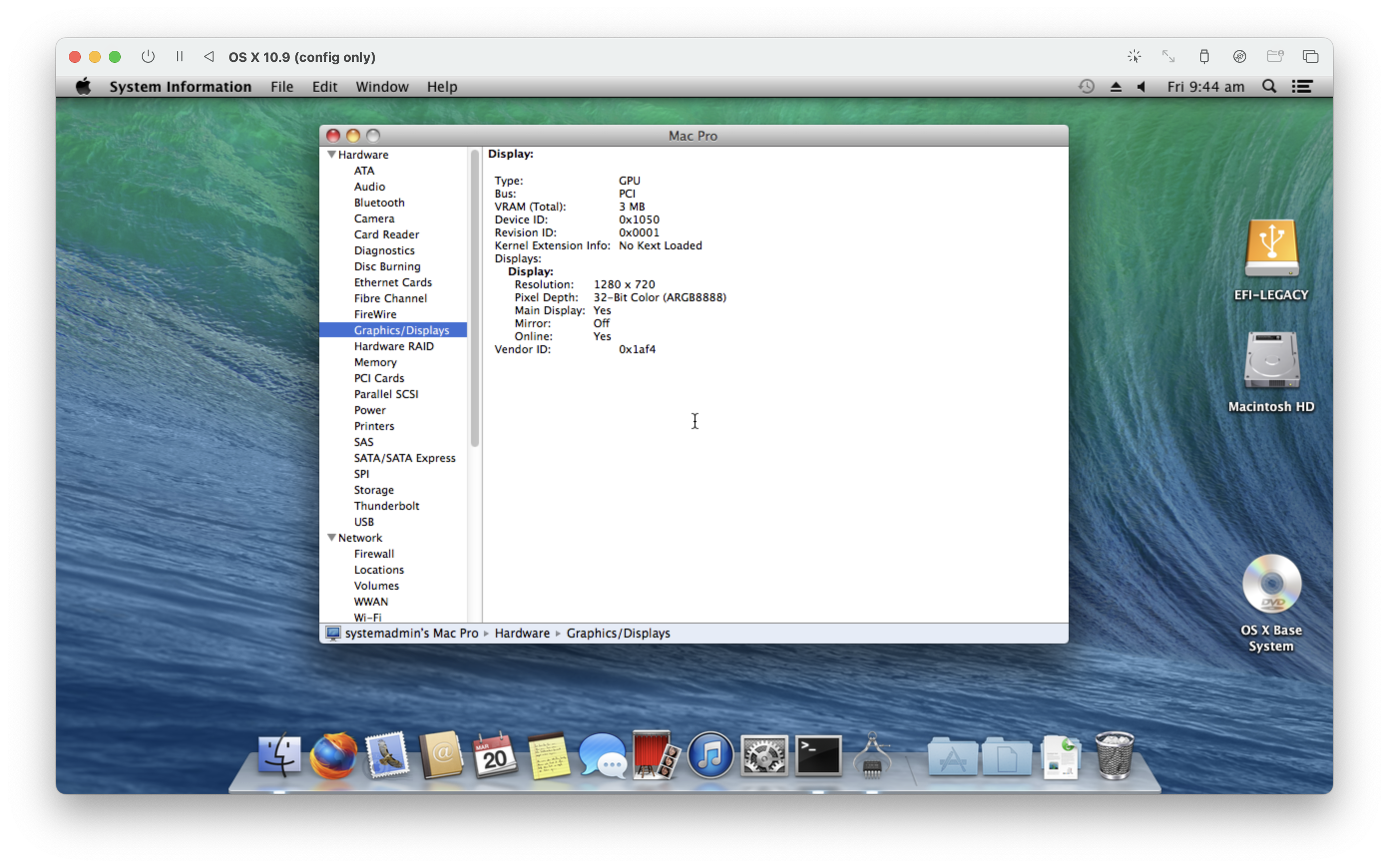Click Hardware in the path bar

522,633
